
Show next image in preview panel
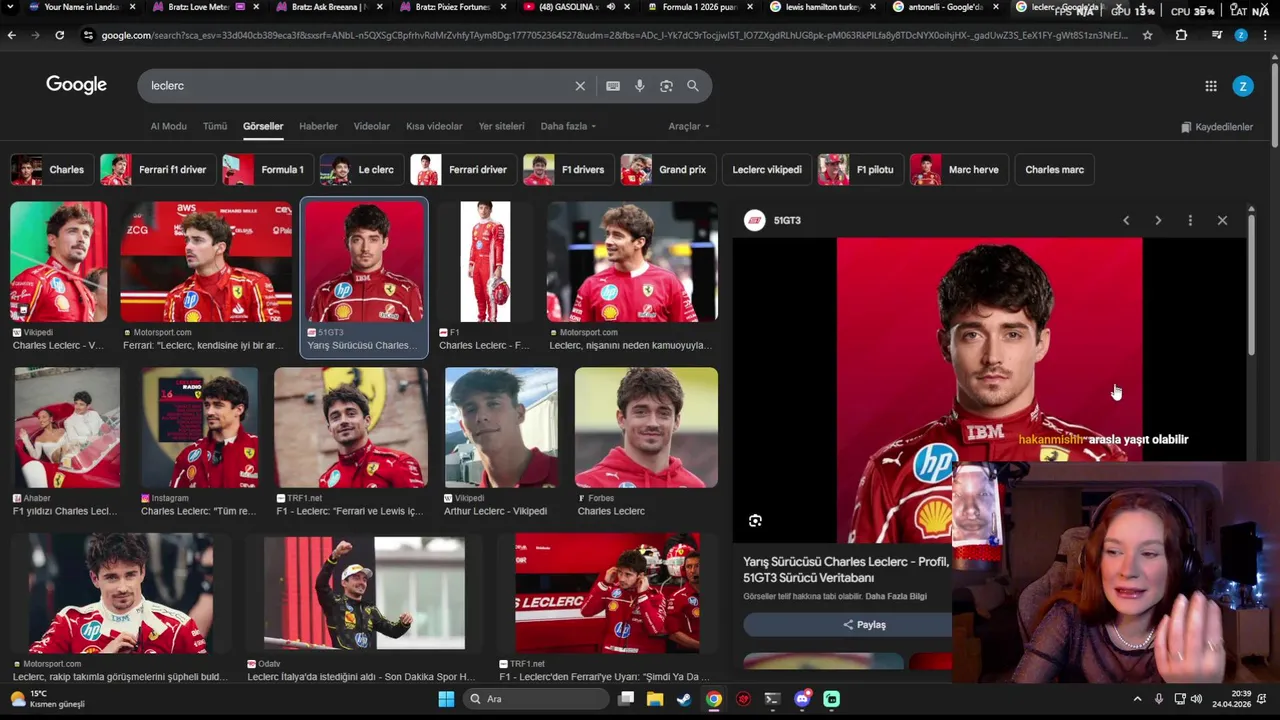[x=1158, y=220]
